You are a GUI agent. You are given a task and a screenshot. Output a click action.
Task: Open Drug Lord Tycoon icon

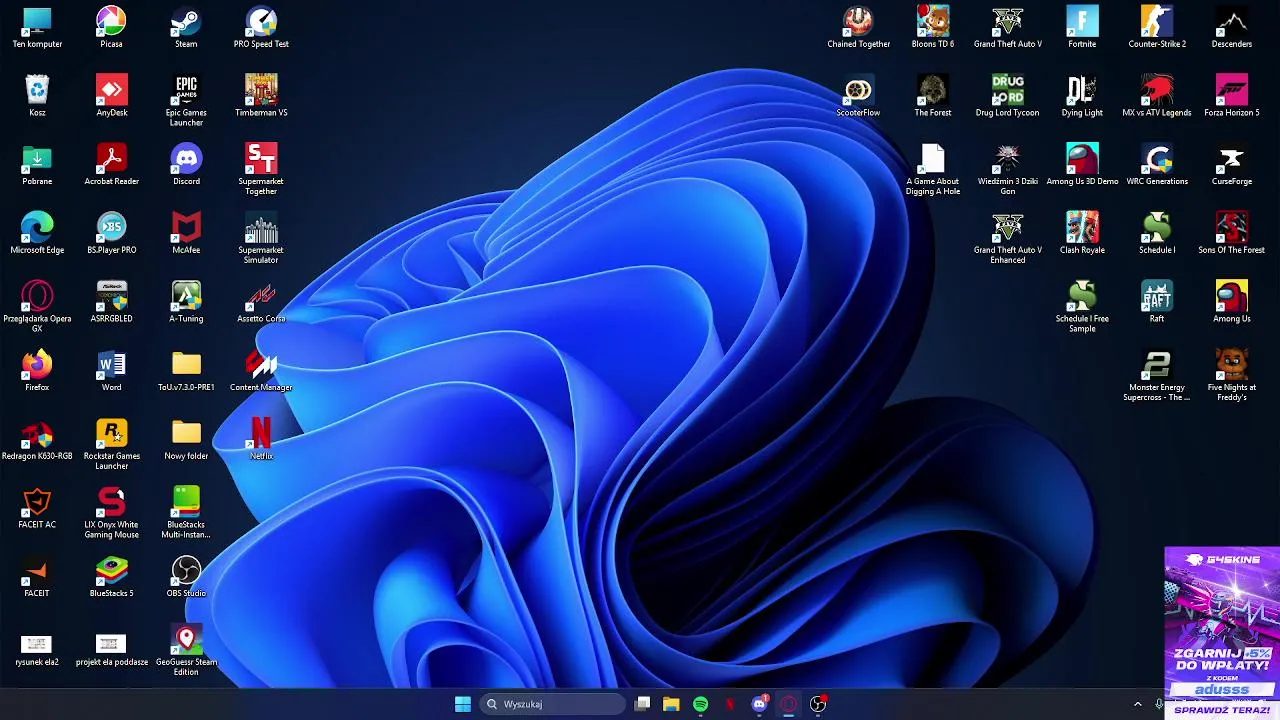[1008, 96]
